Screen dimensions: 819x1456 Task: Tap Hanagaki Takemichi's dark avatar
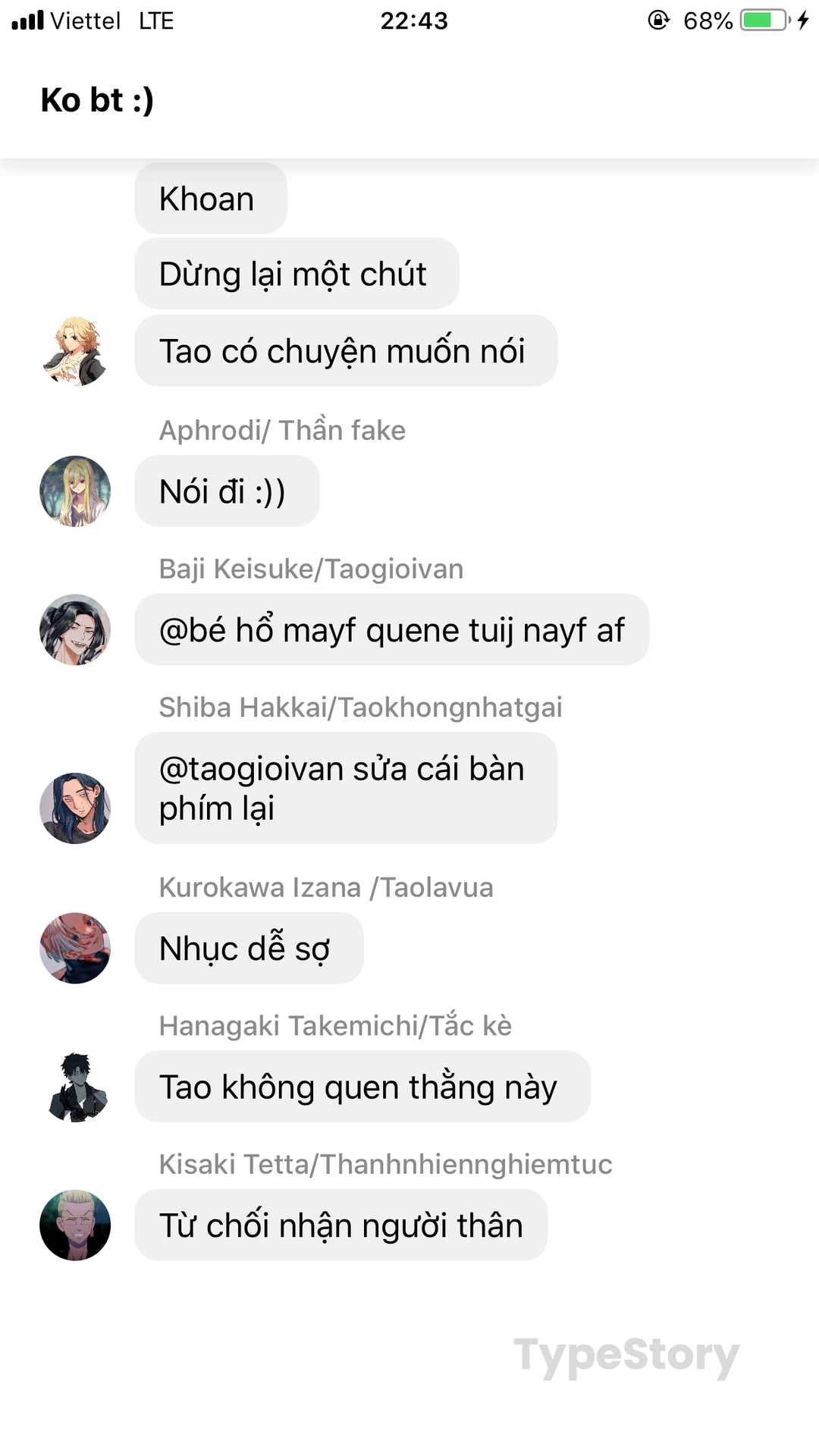[74, 1087]
